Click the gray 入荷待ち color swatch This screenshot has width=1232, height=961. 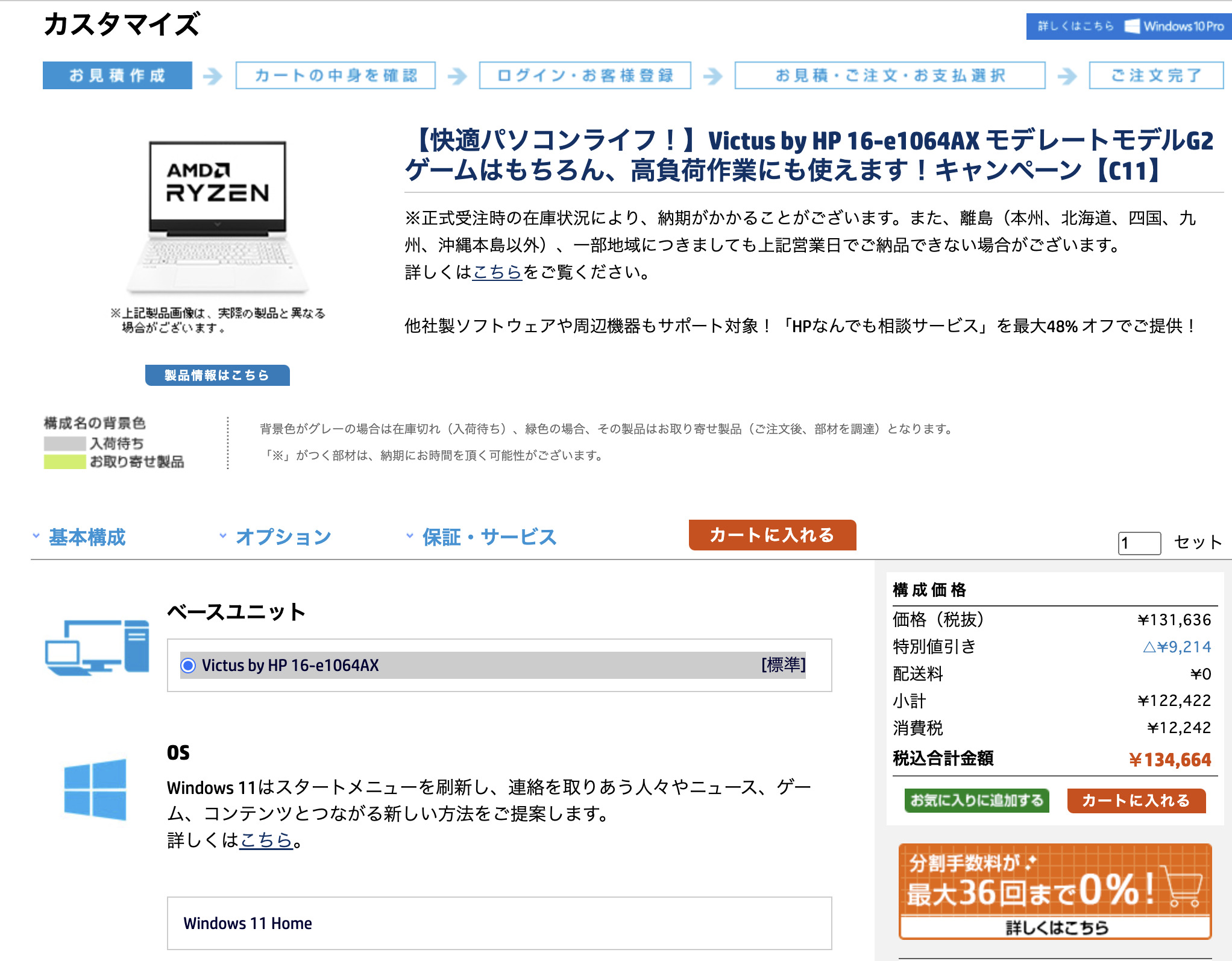(x=64, y=444)
